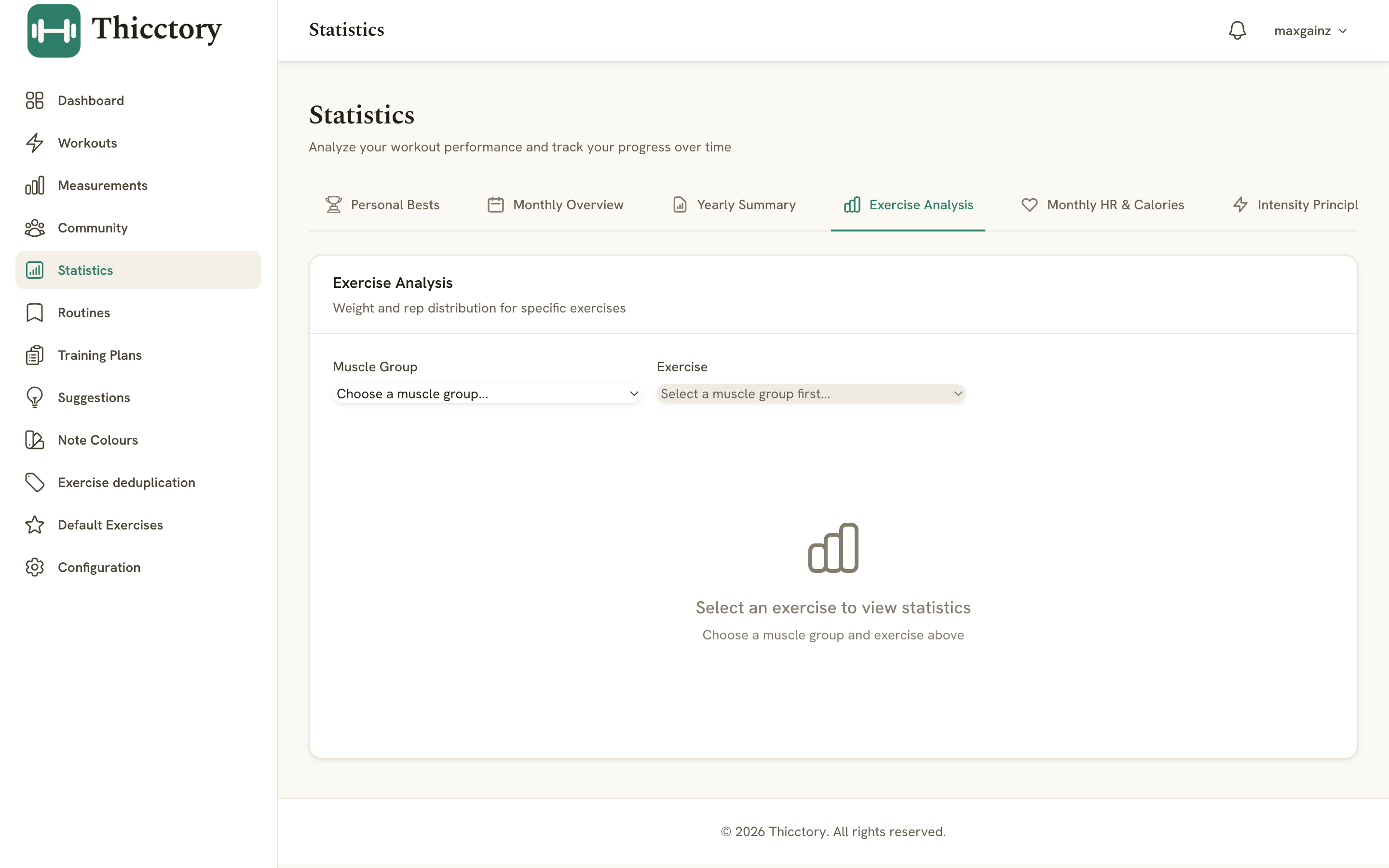Click the Intensity Principles bolt icon
The image size is (1389, 868).
click(1240, 205)
